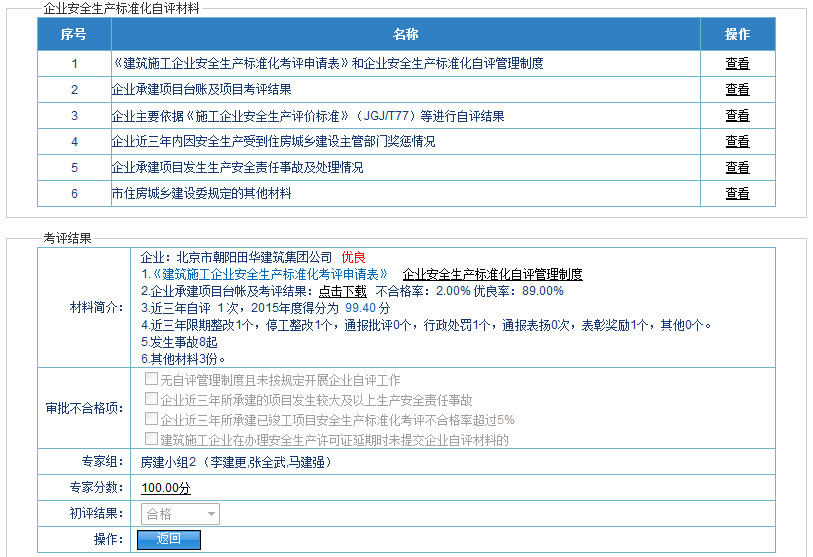Click the 操作 column header
This screenshot has height=557, width=813.
point(737,35)
